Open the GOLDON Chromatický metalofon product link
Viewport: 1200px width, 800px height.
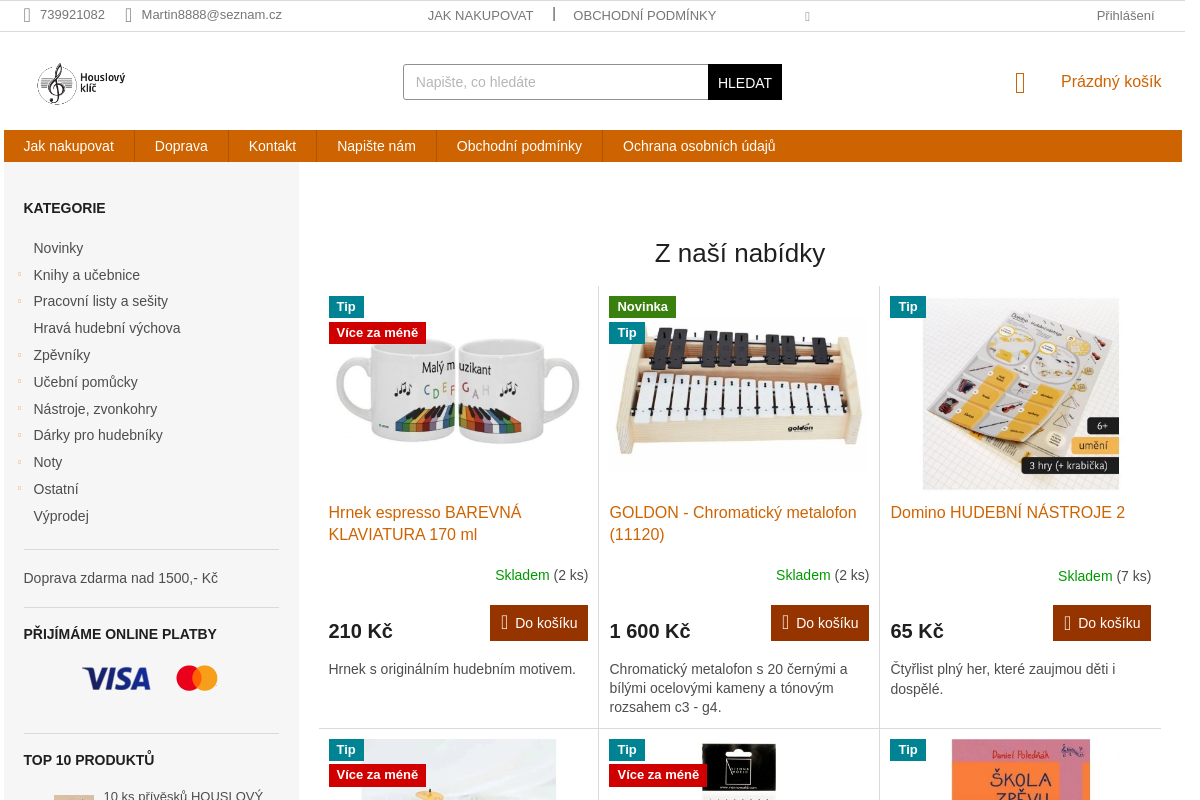click(733, 523)
